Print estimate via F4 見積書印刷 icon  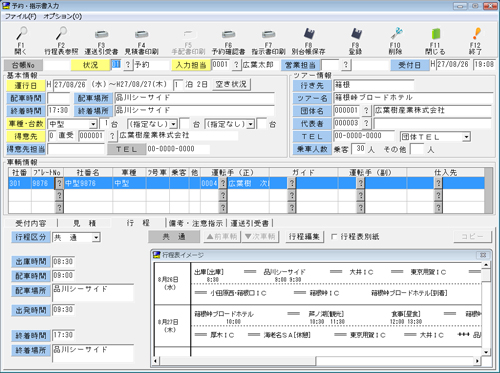141,34
